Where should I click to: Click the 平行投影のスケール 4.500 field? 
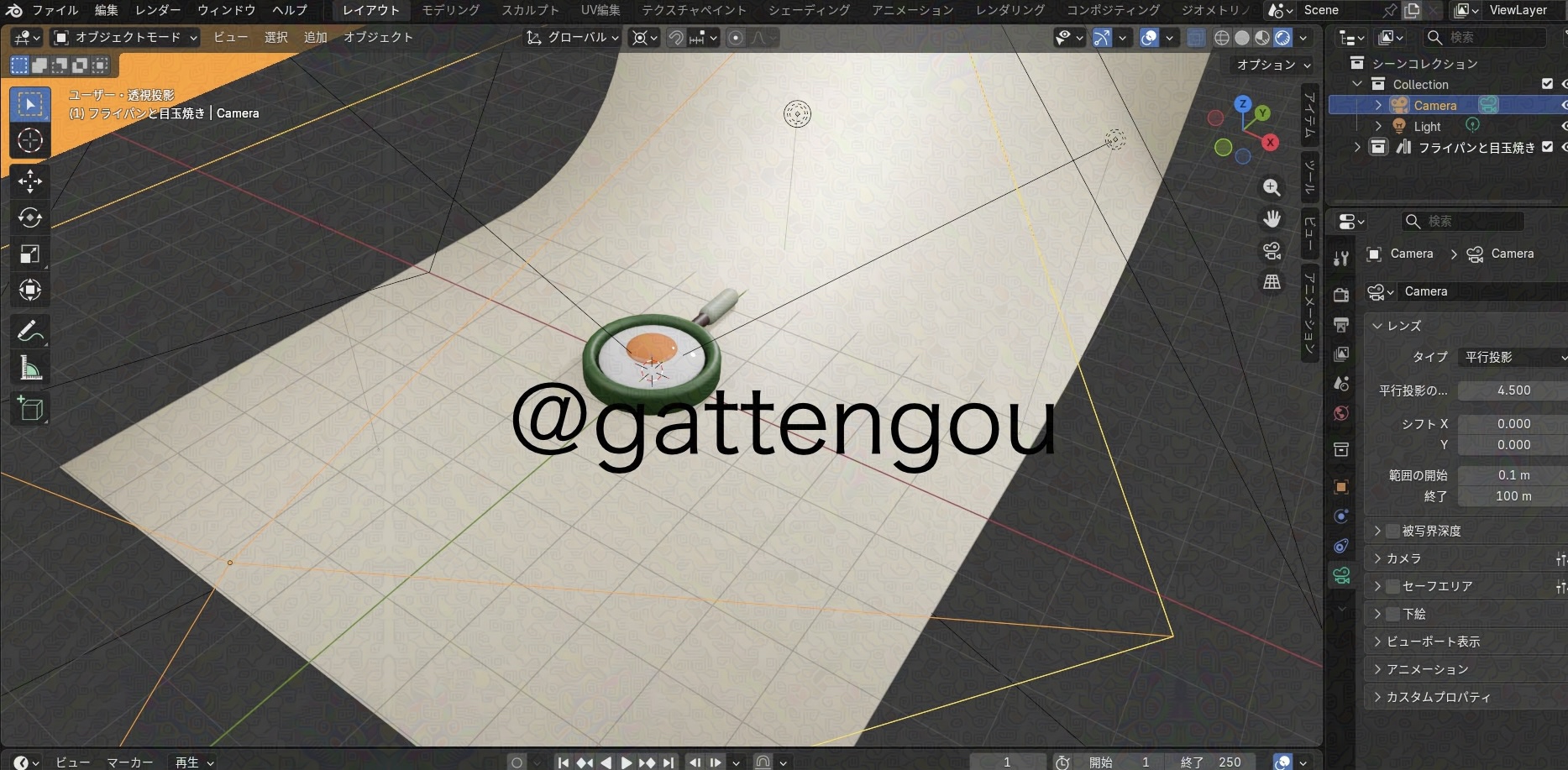pos(1513,390)
